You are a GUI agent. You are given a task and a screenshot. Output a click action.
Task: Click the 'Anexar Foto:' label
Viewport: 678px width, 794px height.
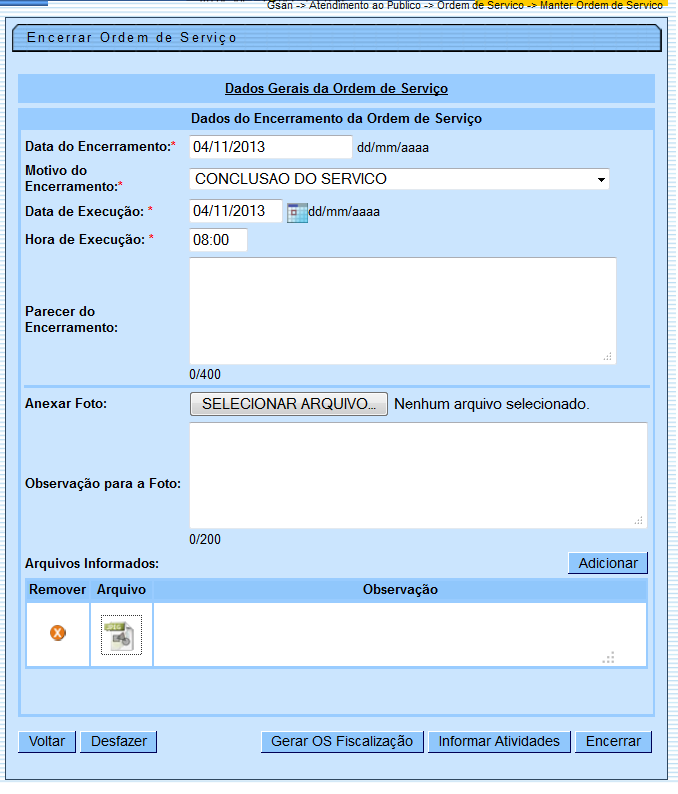pyautogui.click(x=66, y=404)
